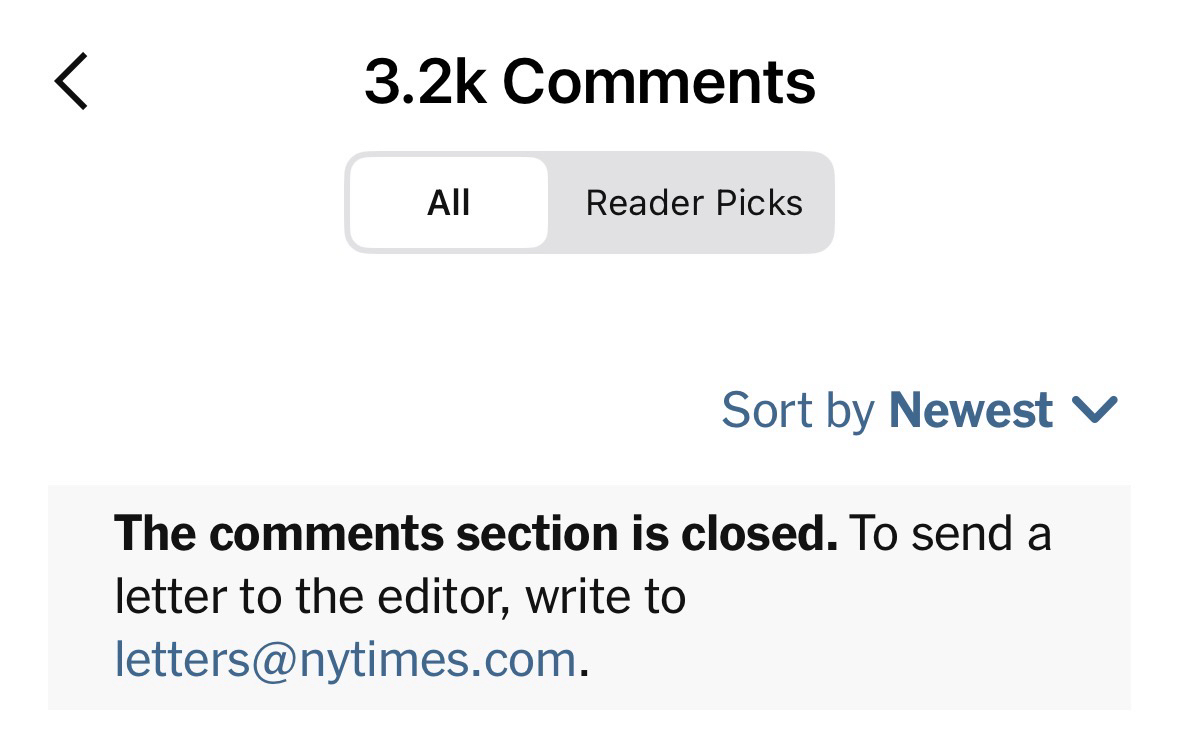The image size is (1179, 756).
Task: Click the bold "comments section is closed" text
Action: pos(475,533)
